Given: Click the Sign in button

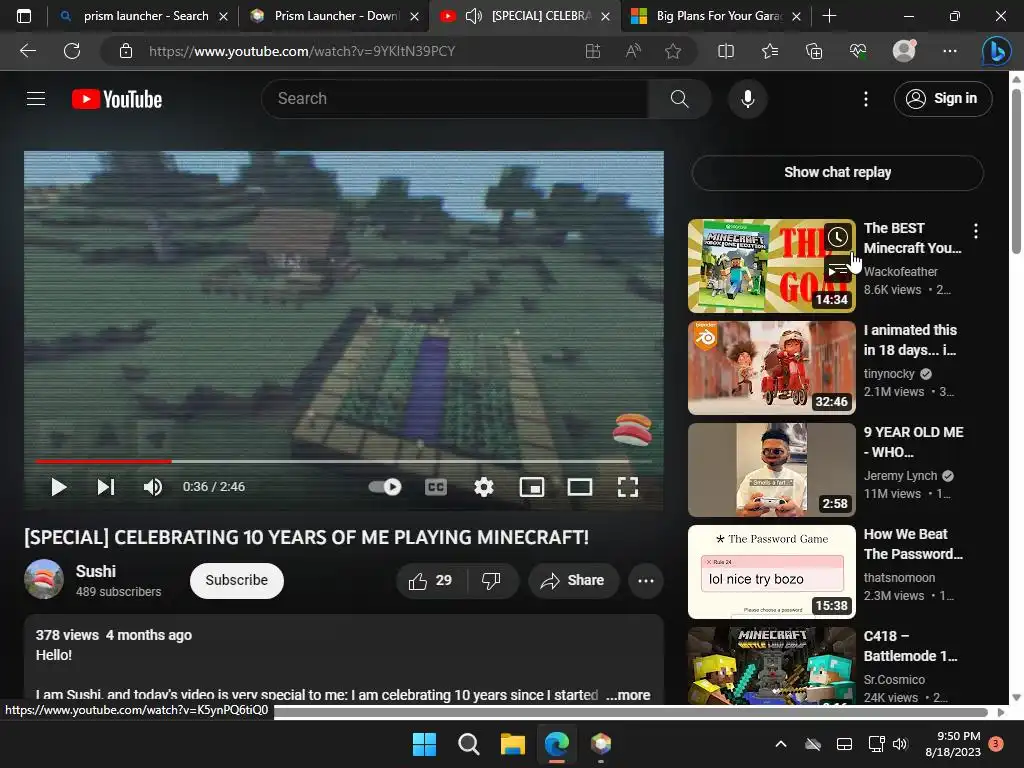Looking at the screenshot, I should pos(943,99).
